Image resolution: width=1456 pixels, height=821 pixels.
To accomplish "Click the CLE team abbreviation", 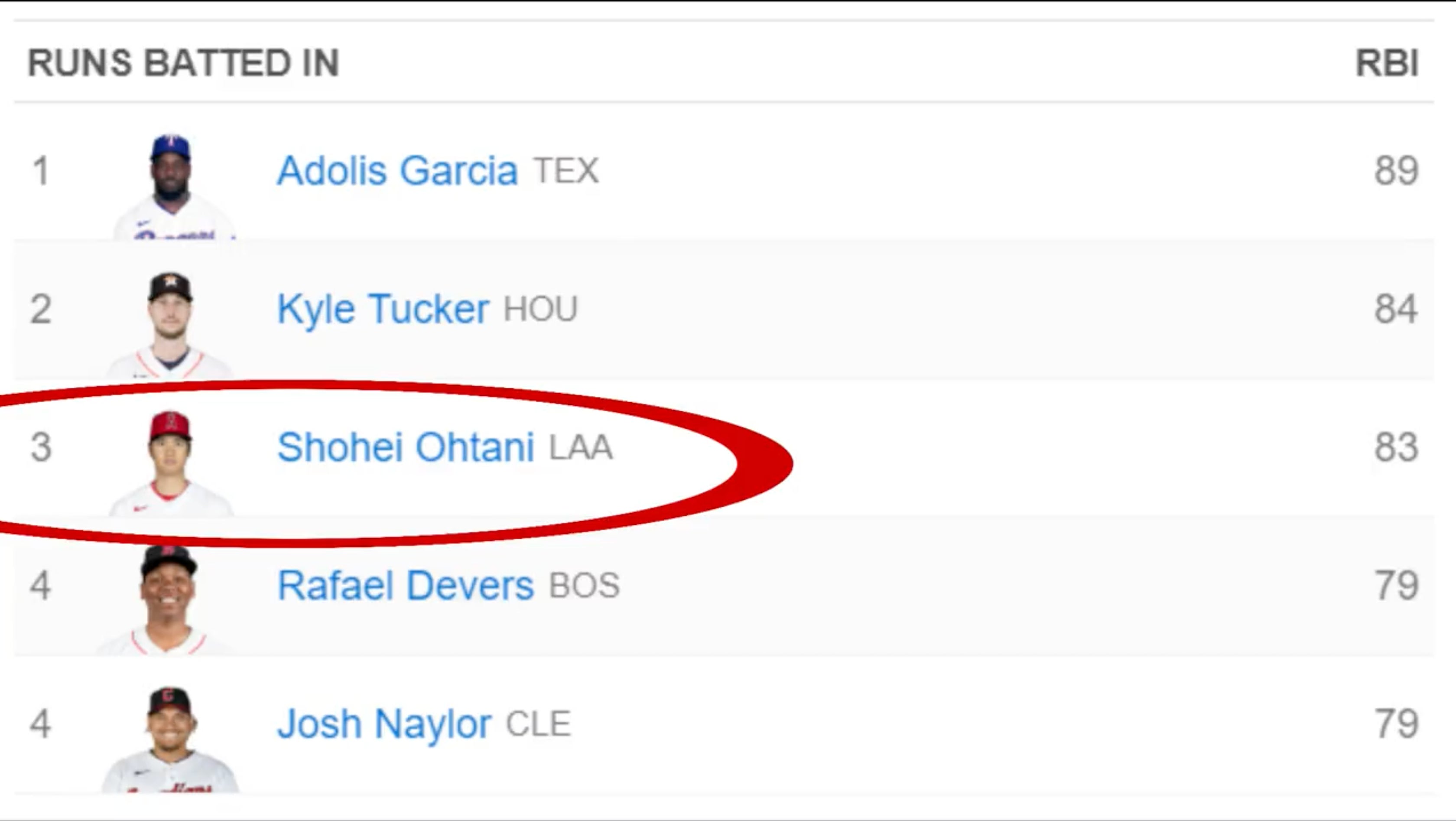I will click(x=538, y=724).
